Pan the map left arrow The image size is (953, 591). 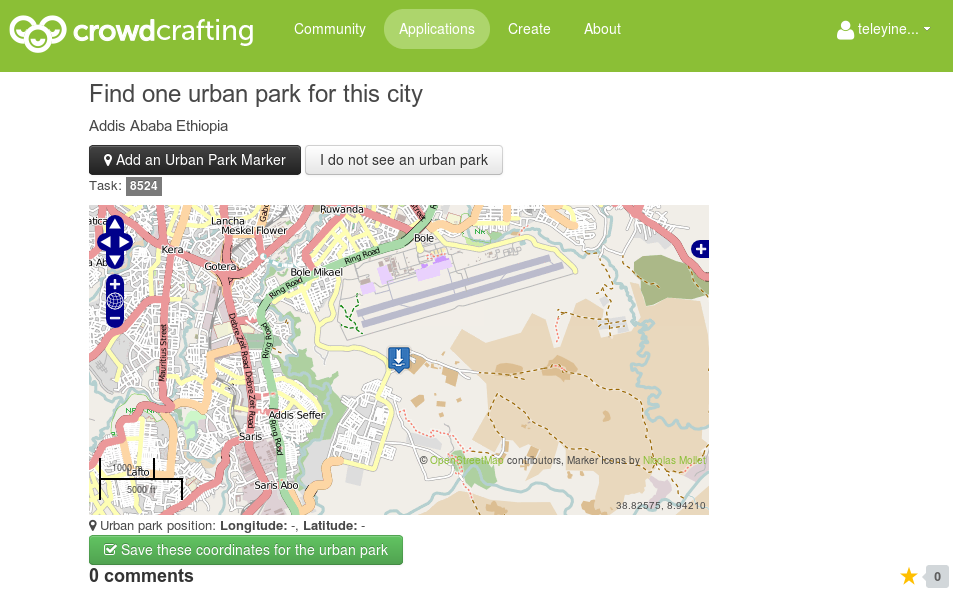pos(105,242)
